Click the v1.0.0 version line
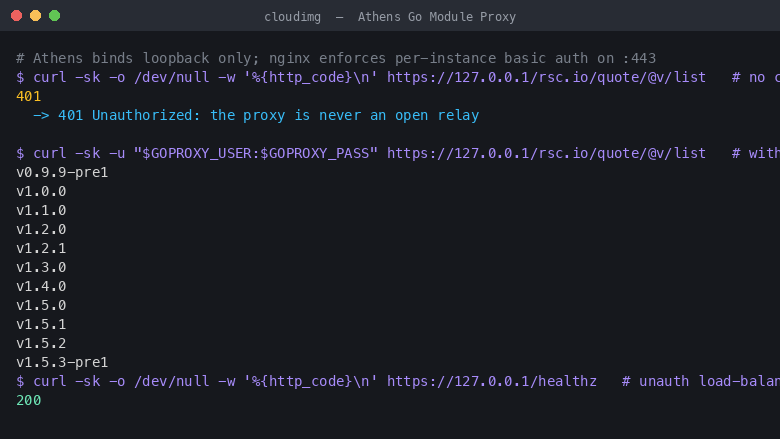 (x=41, y=191)
